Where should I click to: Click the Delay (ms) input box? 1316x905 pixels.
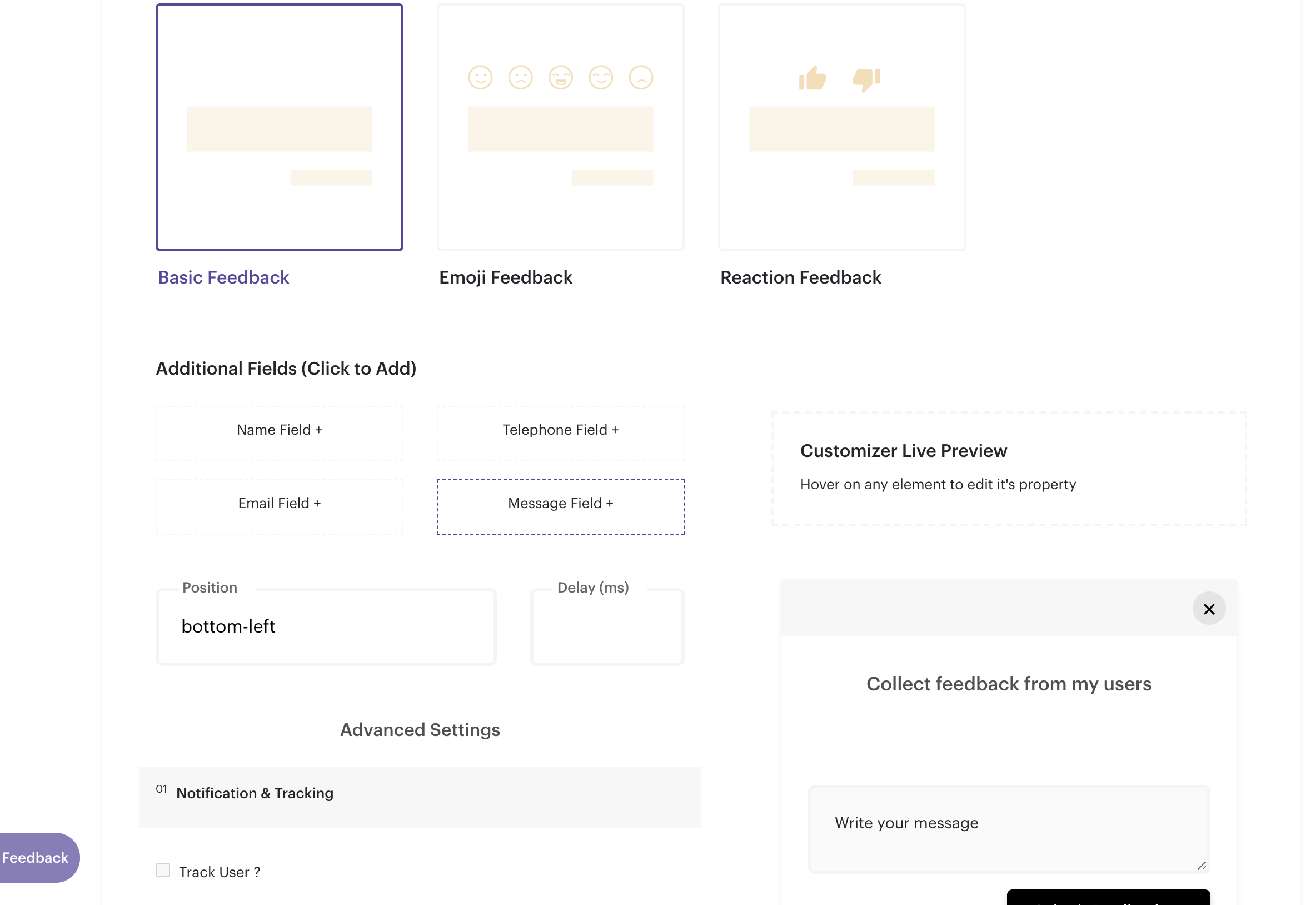607,626
